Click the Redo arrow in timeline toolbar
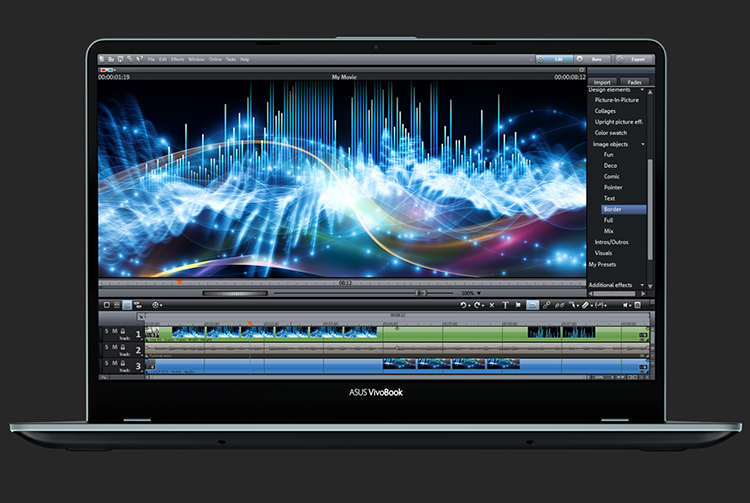This screenshot has height=503, width=750. click(478, 305)
